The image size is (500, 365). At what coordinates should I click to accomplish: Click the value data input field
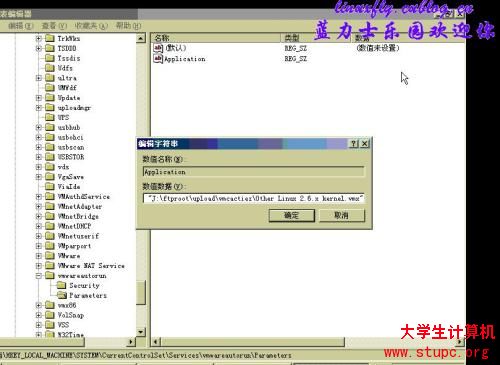253,198
